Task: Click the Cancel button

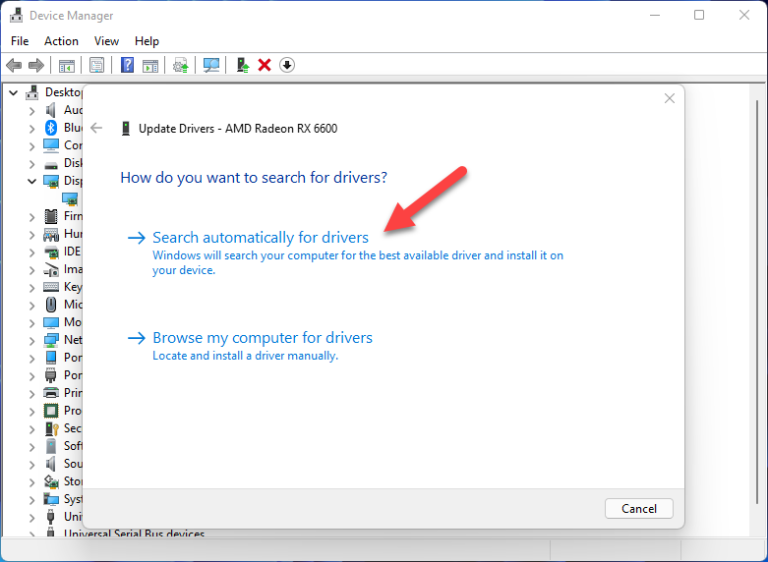Action: coord(639,509)
